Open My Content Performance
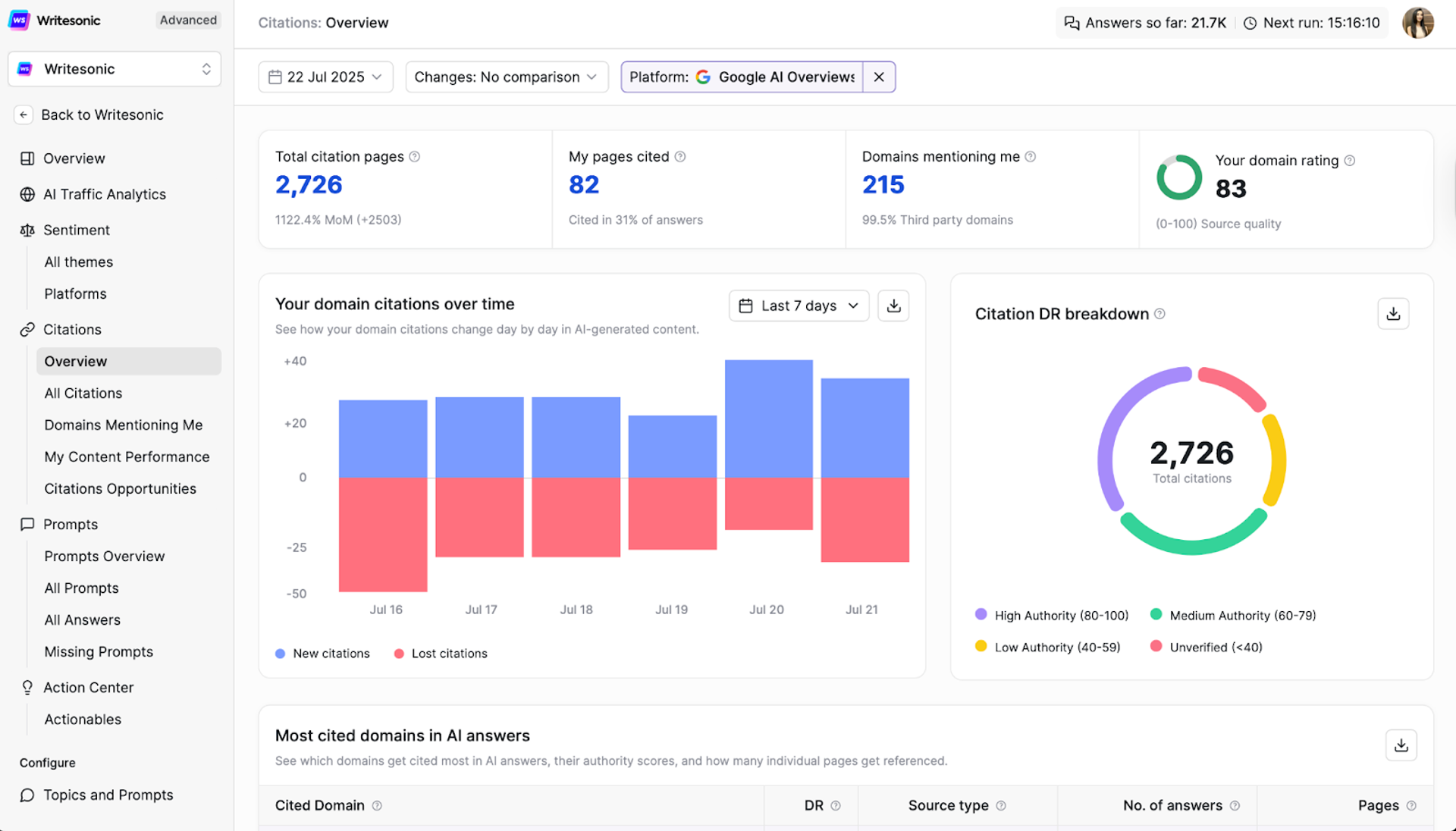The image size is (1456, 831). point(127,456)
